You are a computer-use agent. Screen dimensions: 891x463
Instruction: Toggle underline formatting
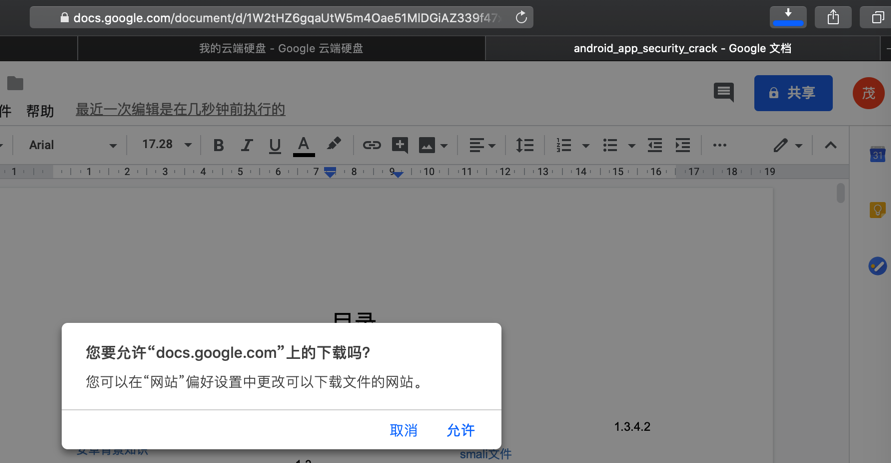pyautogui.click(x=274, y=145)
